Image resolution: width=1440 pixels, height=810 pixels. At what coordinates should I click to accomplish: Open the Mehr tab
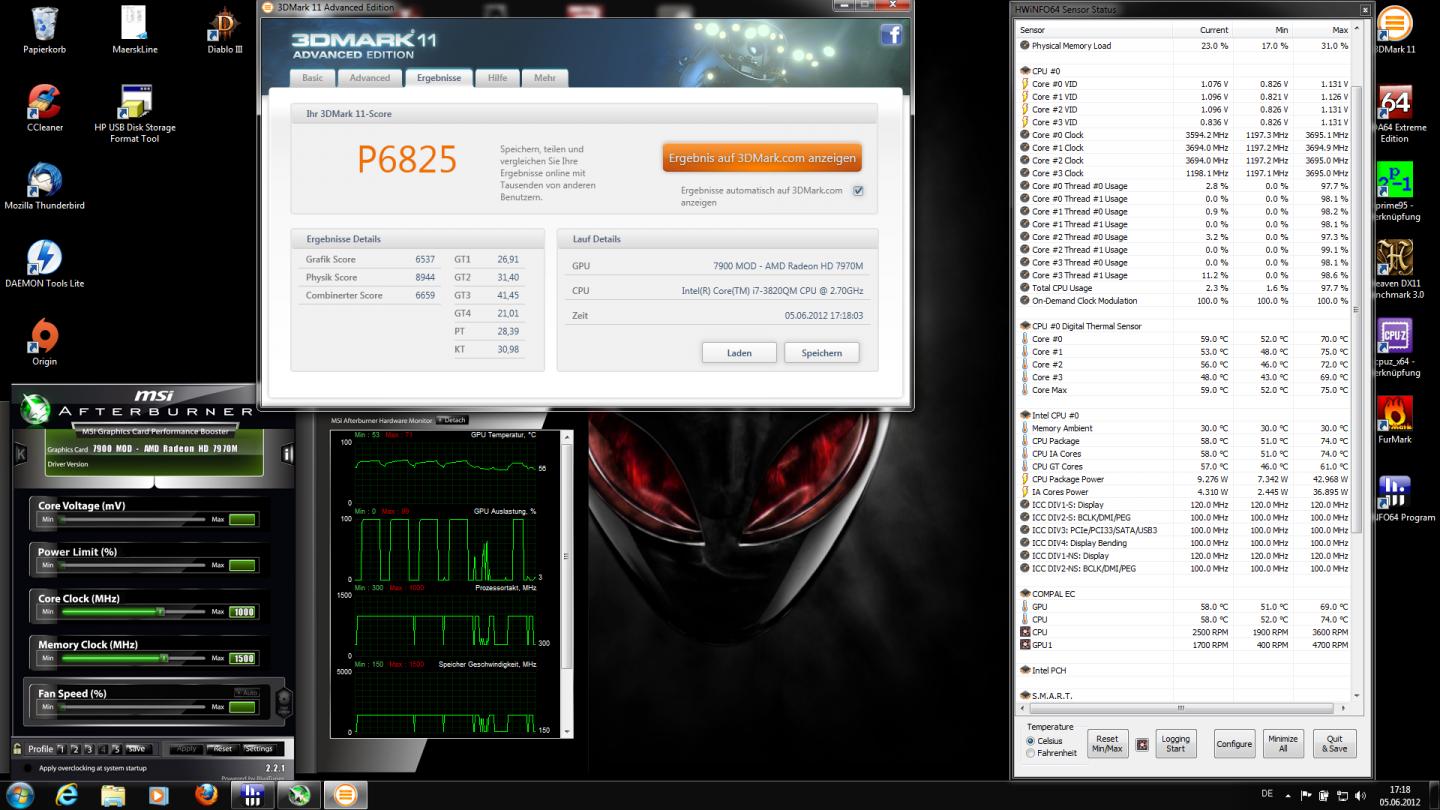pyautogui.click(x=545, y=78)
